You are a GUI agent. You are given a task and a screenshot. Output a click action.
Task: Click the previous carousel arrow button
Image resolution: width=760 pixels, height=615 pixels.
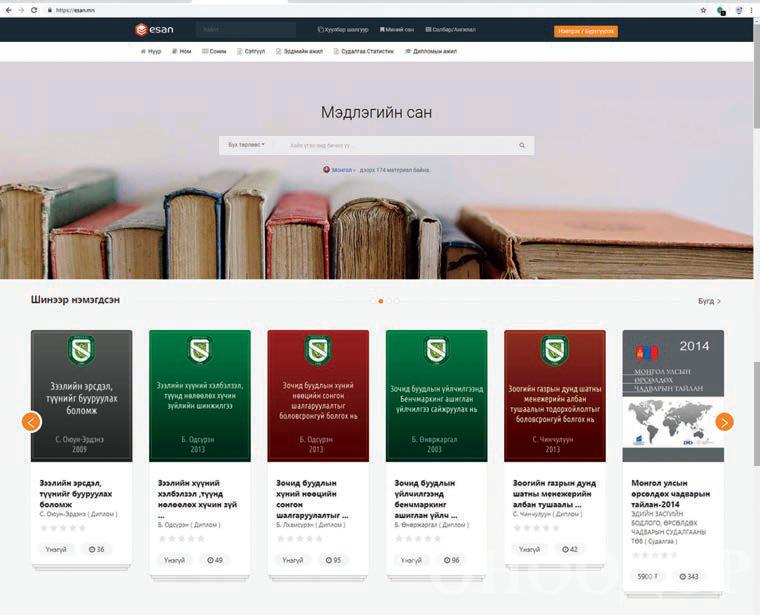(32, 422)
